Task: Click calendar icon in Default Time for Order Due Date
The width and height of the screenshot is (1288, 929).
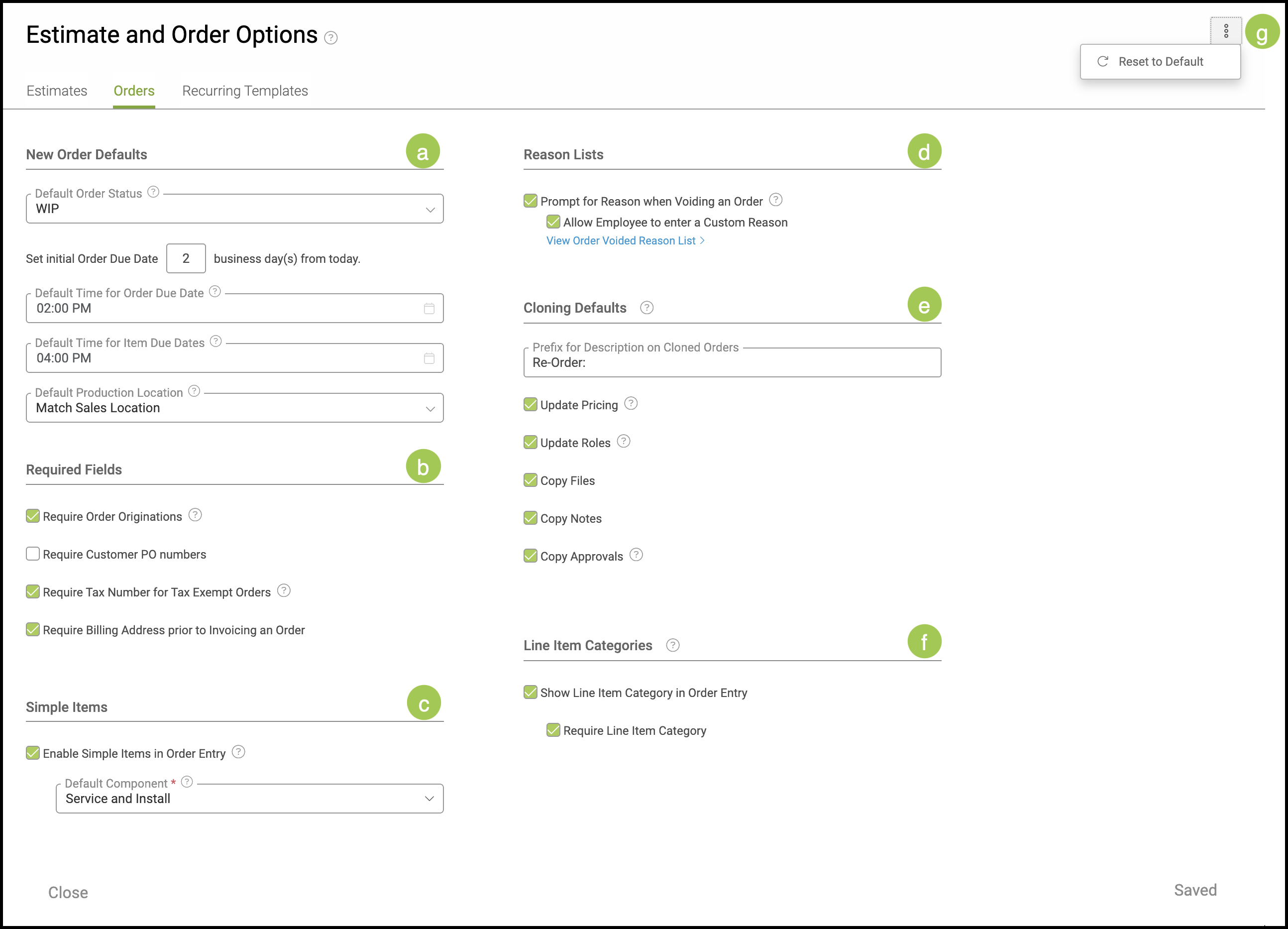Action: (x=429, y=309)
